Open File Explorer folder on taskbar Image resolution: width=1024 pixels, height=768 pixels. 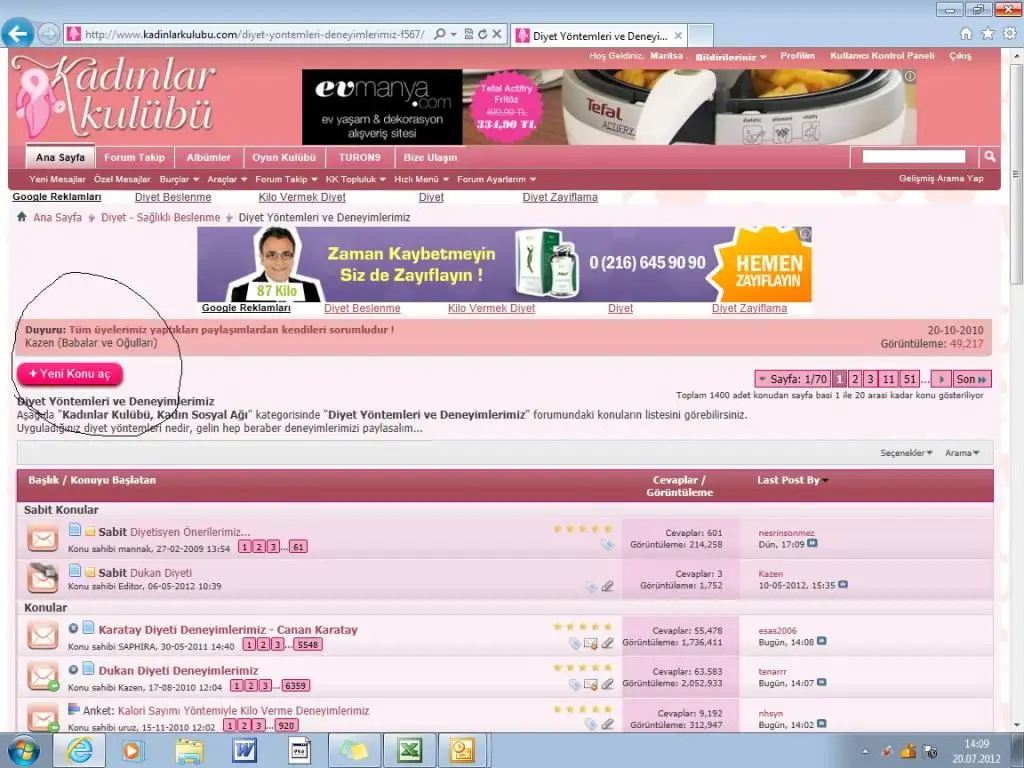click(x=189, y=751)
